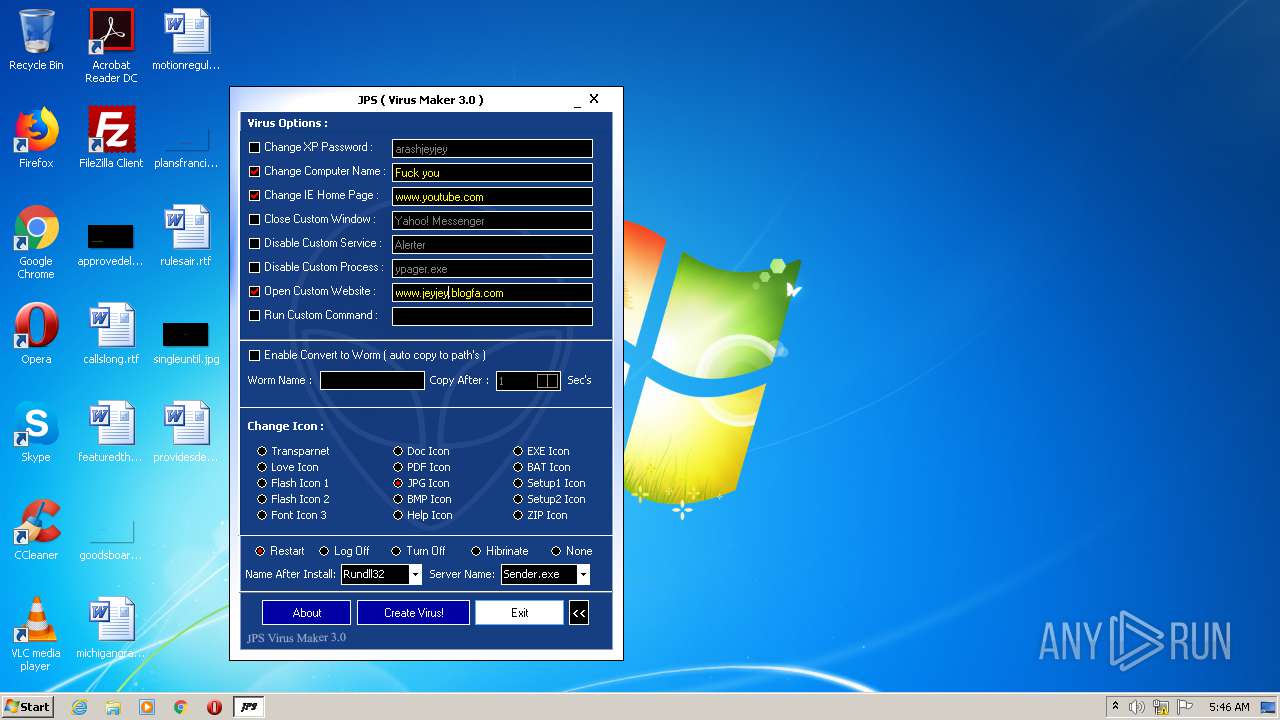Uncheck Open Custom Website option
This screenshot has width=1280, height=720.
pos(254,291)
